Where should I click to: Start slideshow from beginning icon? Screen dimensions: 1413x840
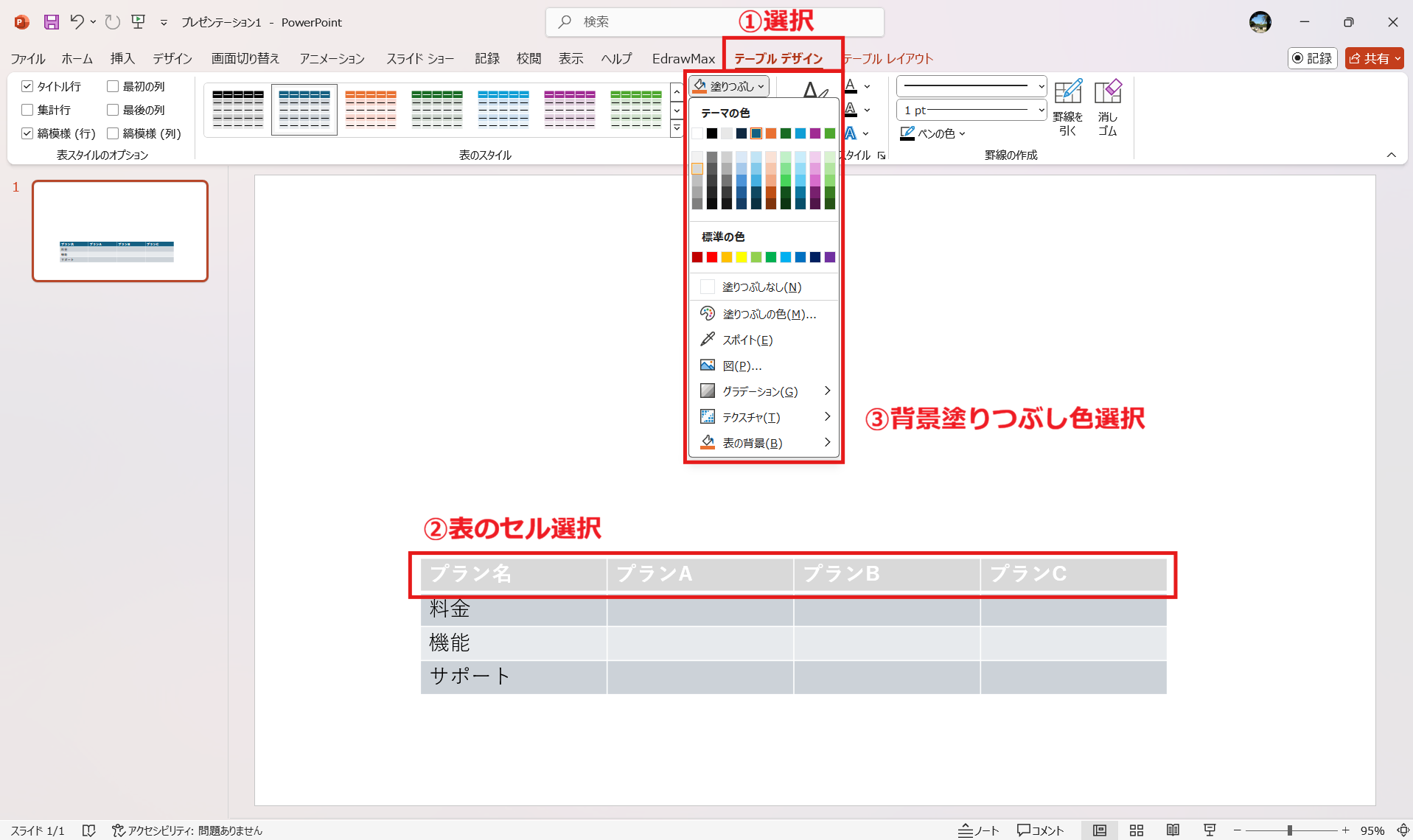coord(139,22)
